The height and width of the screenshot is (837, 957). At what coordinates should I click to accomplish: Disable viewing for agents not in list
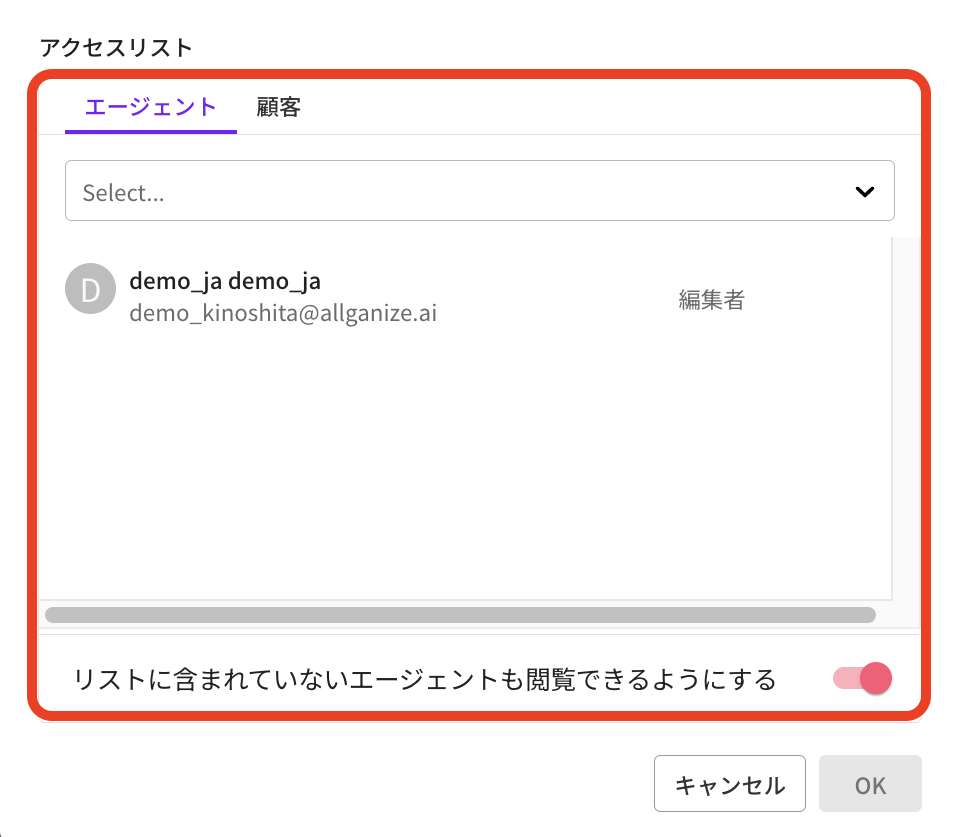pos(862,679)
